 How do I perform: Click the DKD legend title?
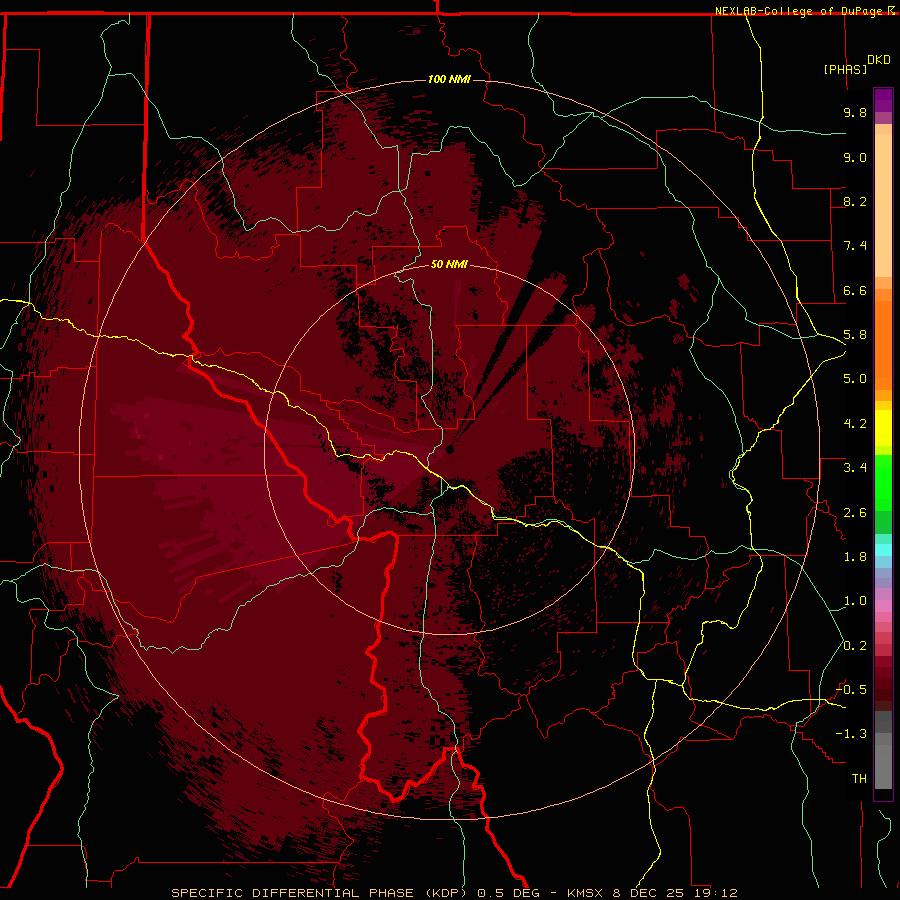click(879, 60)
